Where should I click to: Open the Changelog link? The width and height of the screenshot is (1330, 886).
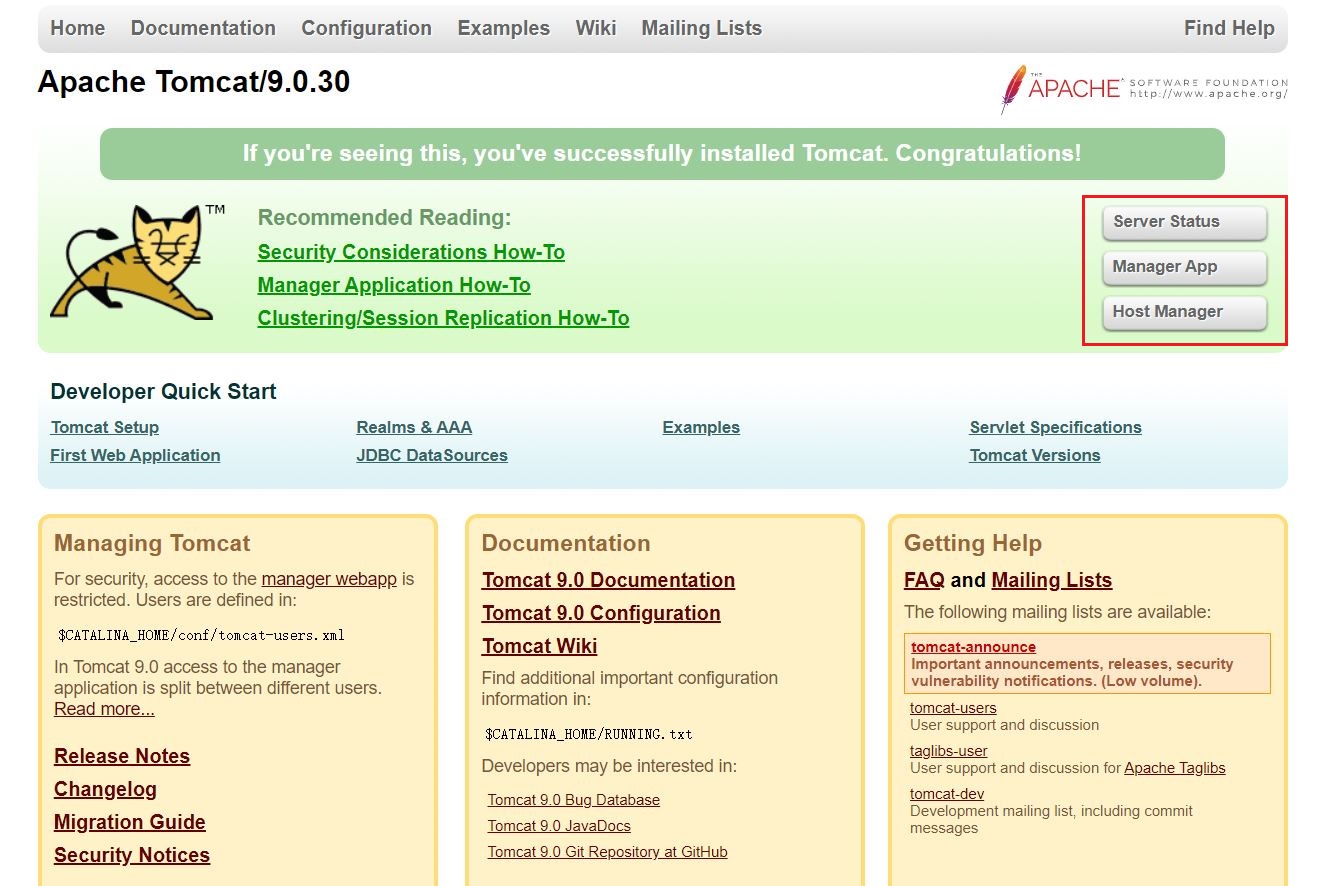[105, 789]
